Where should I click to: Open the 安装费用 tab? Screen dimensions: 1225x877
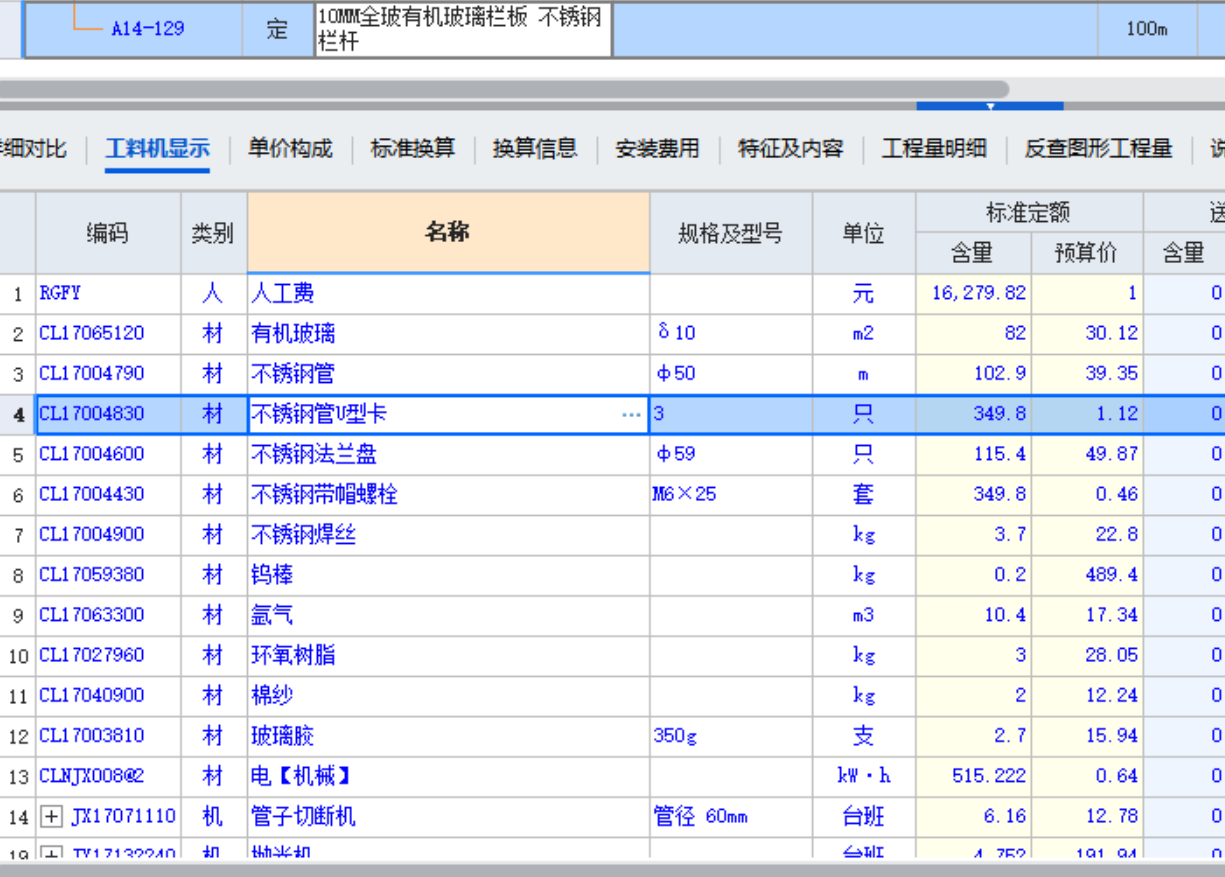pyautogui.click(x=657, y=149)
